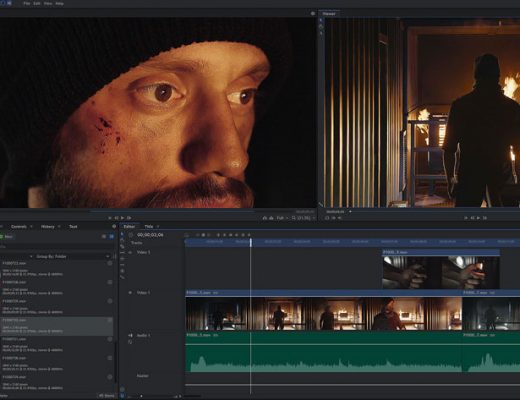
Task: Select the second tool in Viewer panel toolbar
Action: (x=321, y=27)
